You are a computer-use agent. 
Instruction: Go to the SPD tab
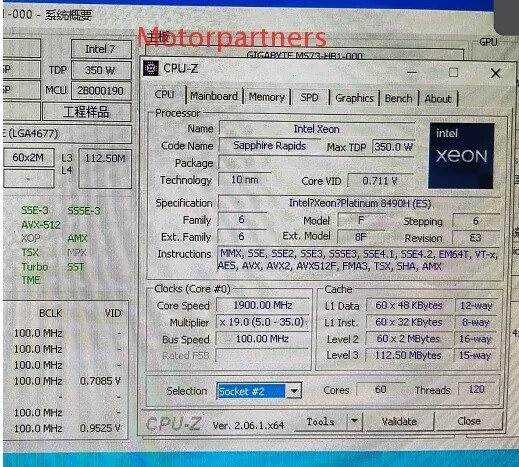pos(309,97)
